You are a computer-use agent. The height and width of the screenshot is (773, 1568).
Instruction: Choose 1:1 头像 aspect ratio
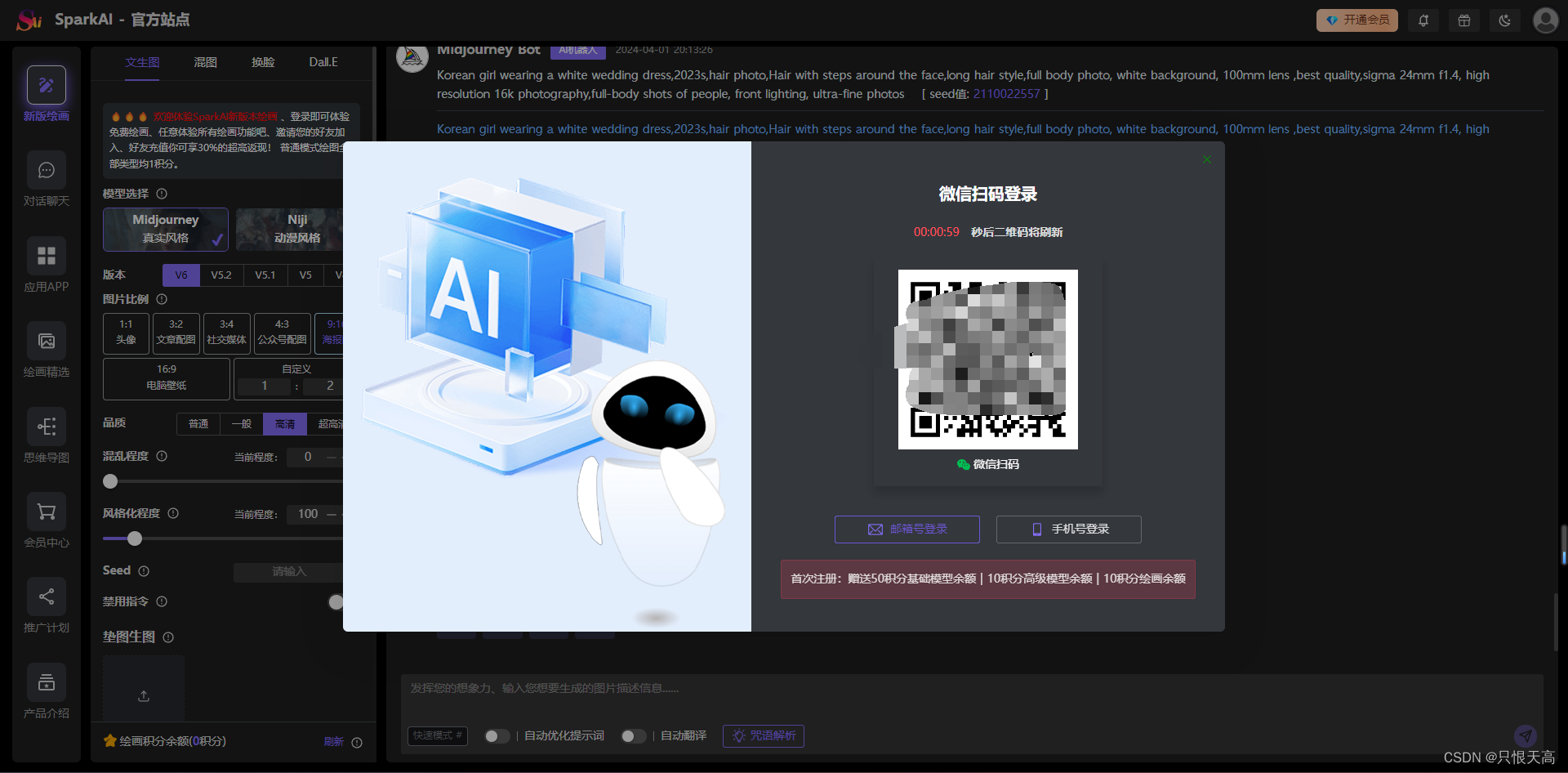pyautogui.click(x=126, y=333)
